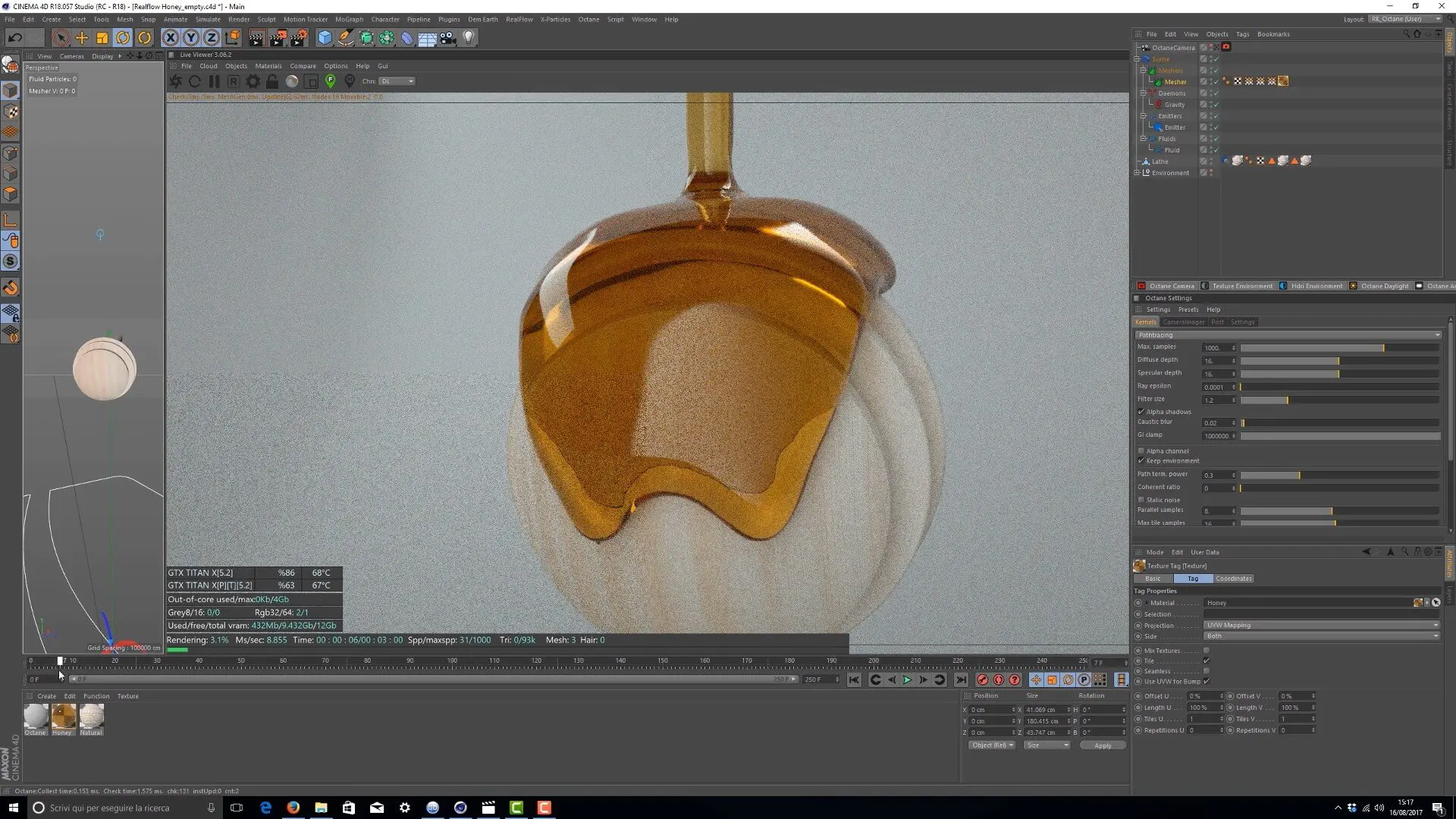Enable Static noise checkbox
This screenshot has width=1456, height=819.
[x=1141, y=500]
